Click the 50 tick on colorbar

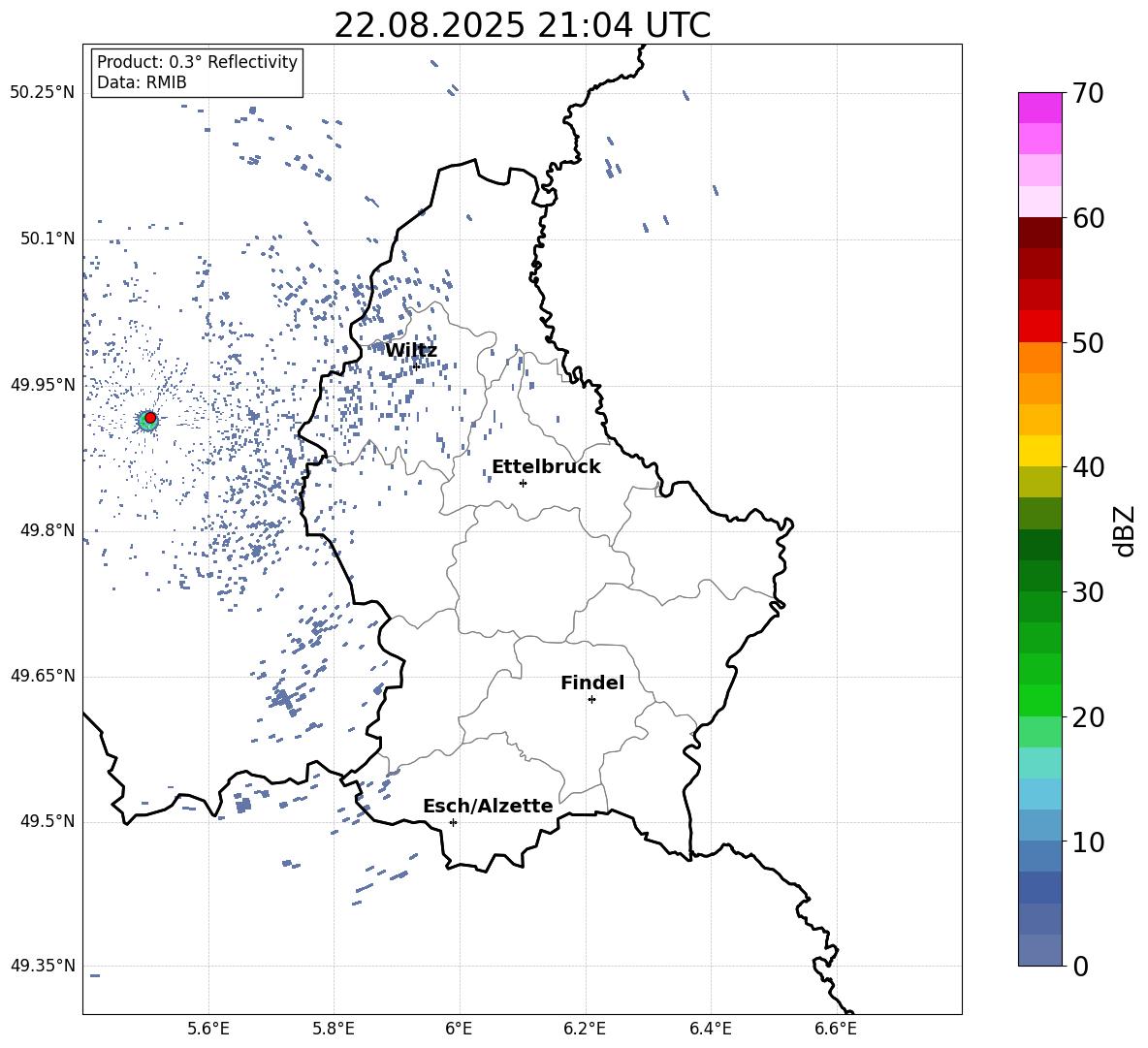tap(1088, 343)
